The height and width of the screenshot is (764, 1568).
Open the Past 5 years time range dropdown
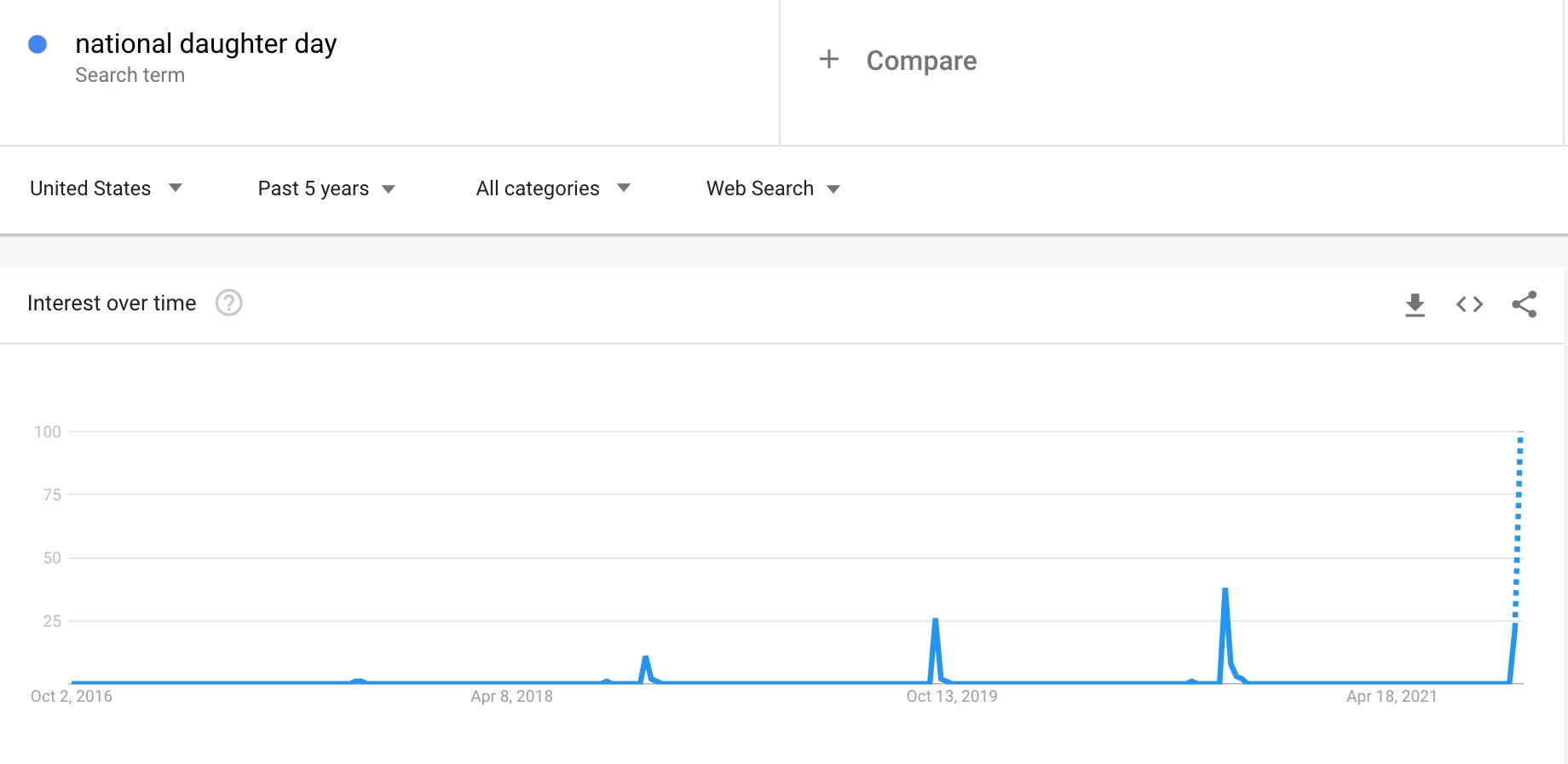[x=326, y=188]
